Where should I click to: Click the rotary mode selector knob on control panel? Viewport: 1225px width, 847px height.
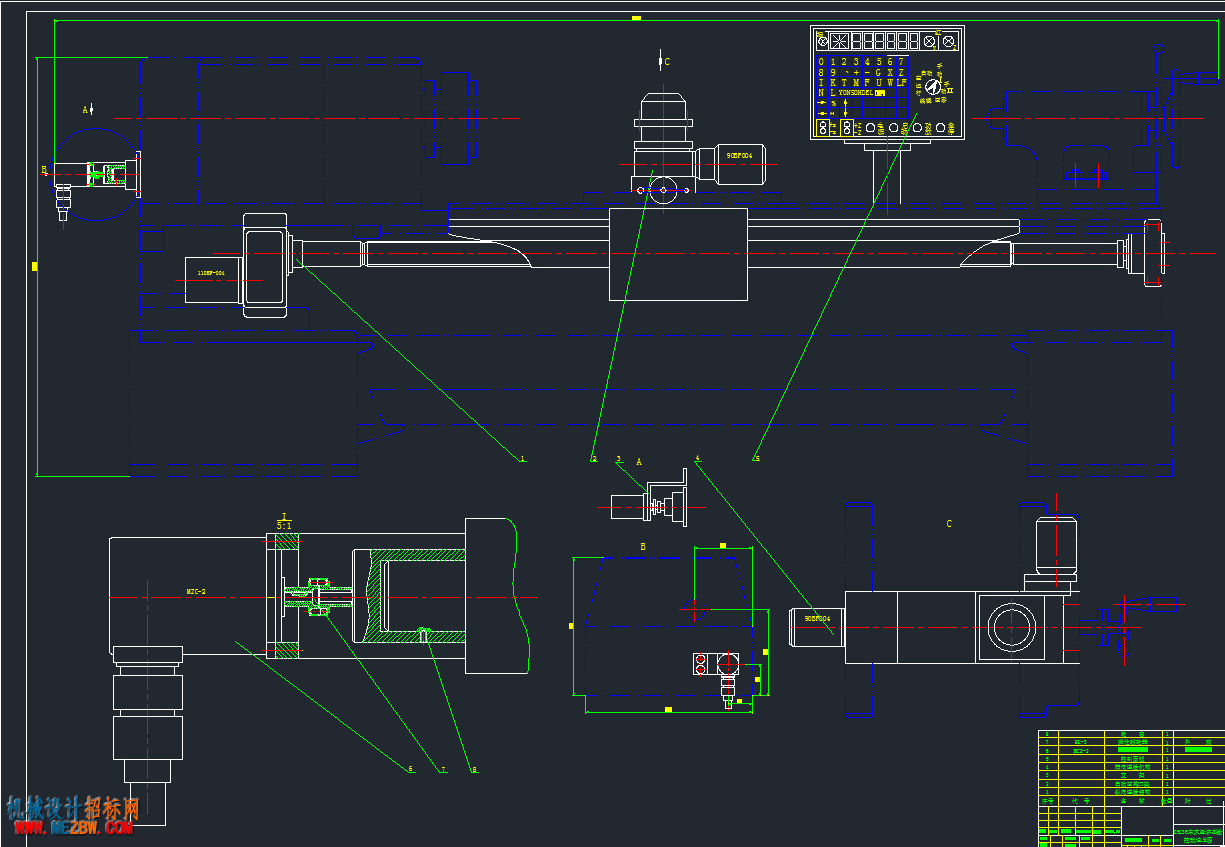click(933, 87)
